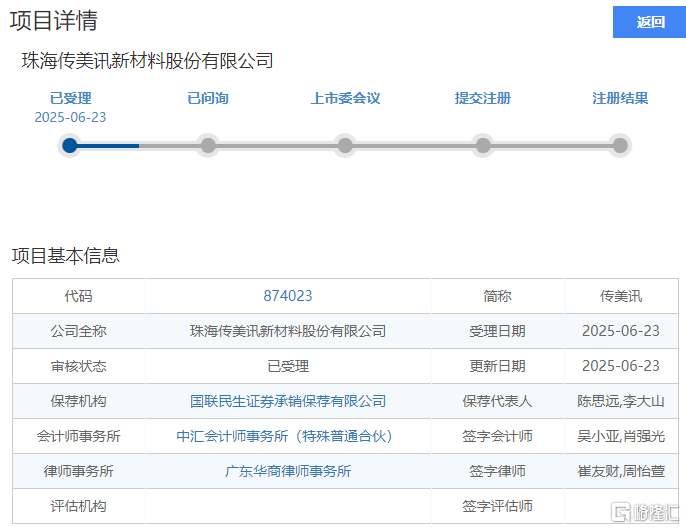Image resolution: width=686 pixels, height=529 pixels.
Task: Click the 评估机构 label cell
Action: [x=79, y=506]
